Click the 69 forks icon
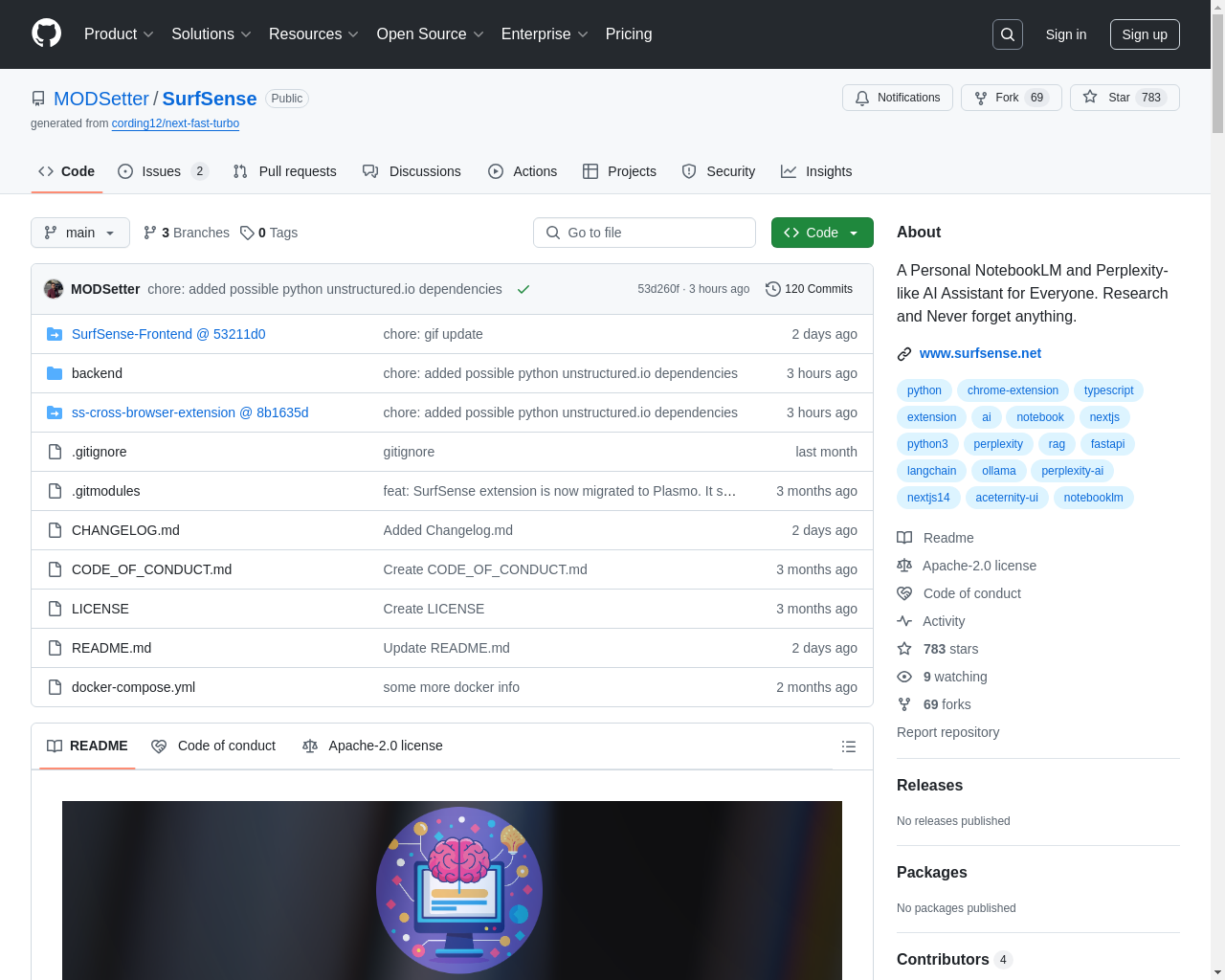The width and height of the screenshot is (1225, 980). point(904,704)
